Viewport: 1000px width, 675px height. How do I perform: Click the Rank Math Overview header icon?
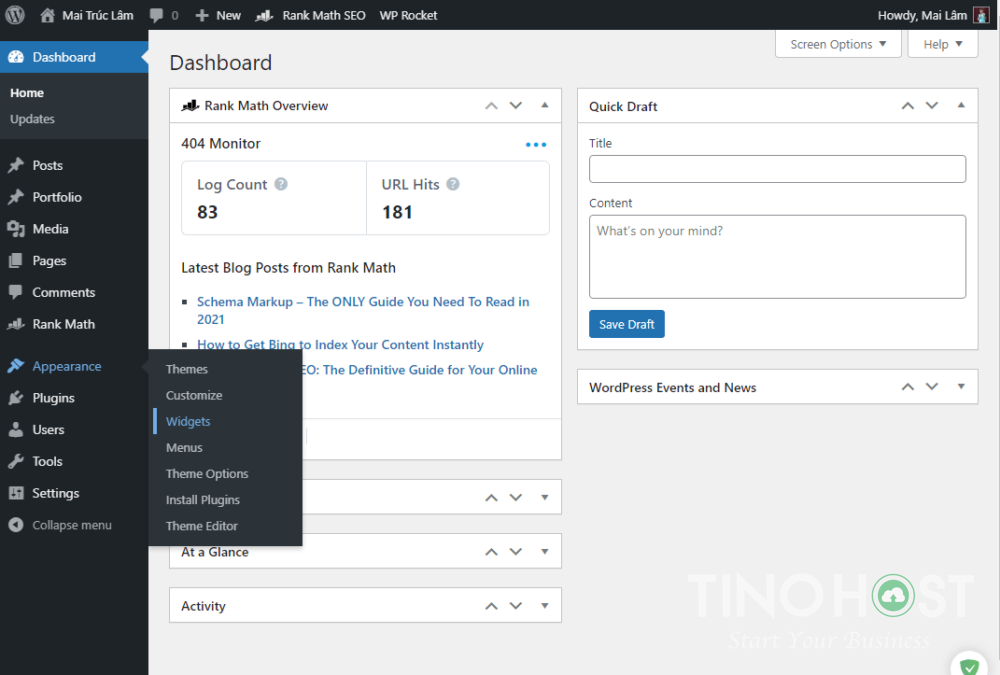190,105
